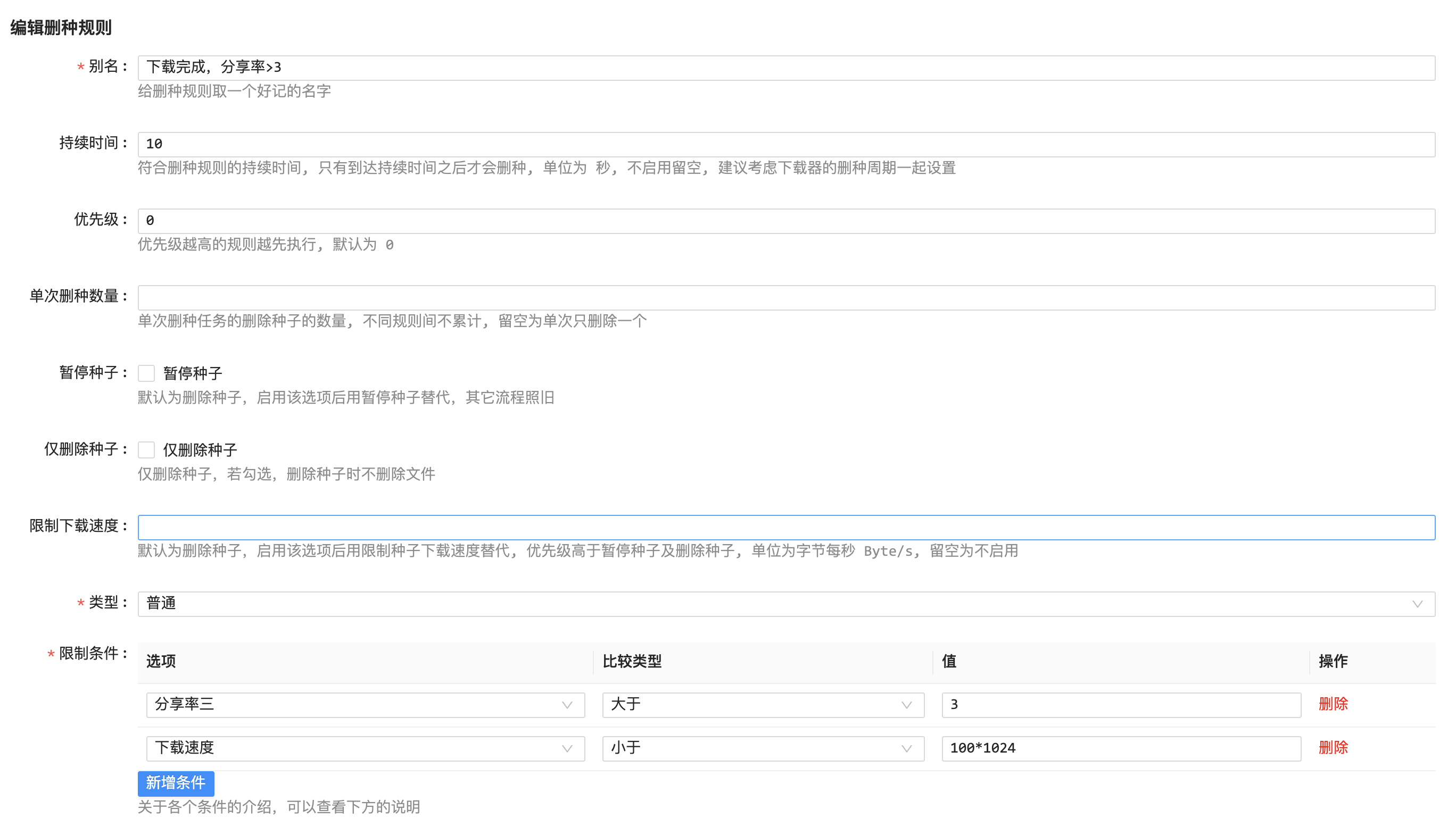Delete the 分享率三 condition row
Screen dimensions: 1456x818
click(x=1333, y=704)
